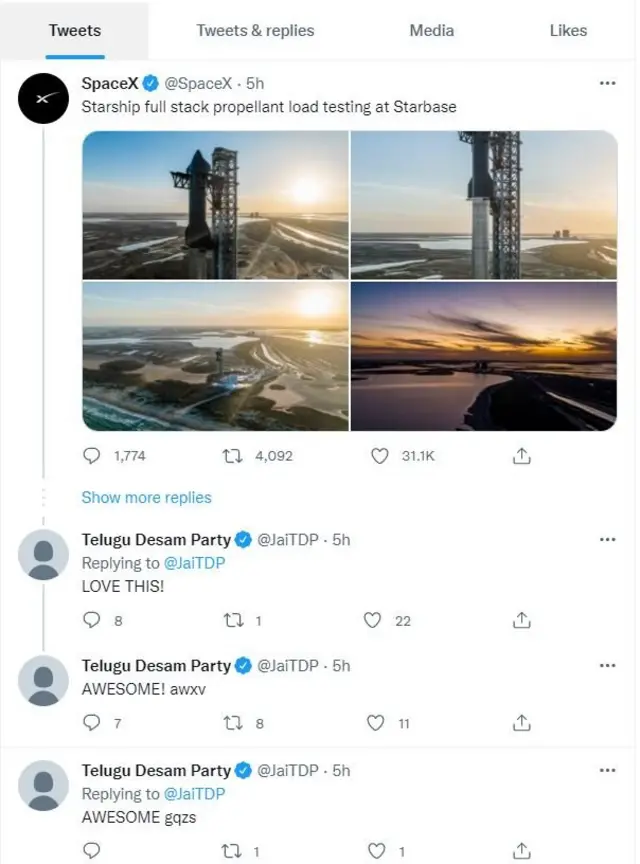Click reply icon on SpaceX tweet
This screenshot has height=864, width=640.
click(92, 456)
